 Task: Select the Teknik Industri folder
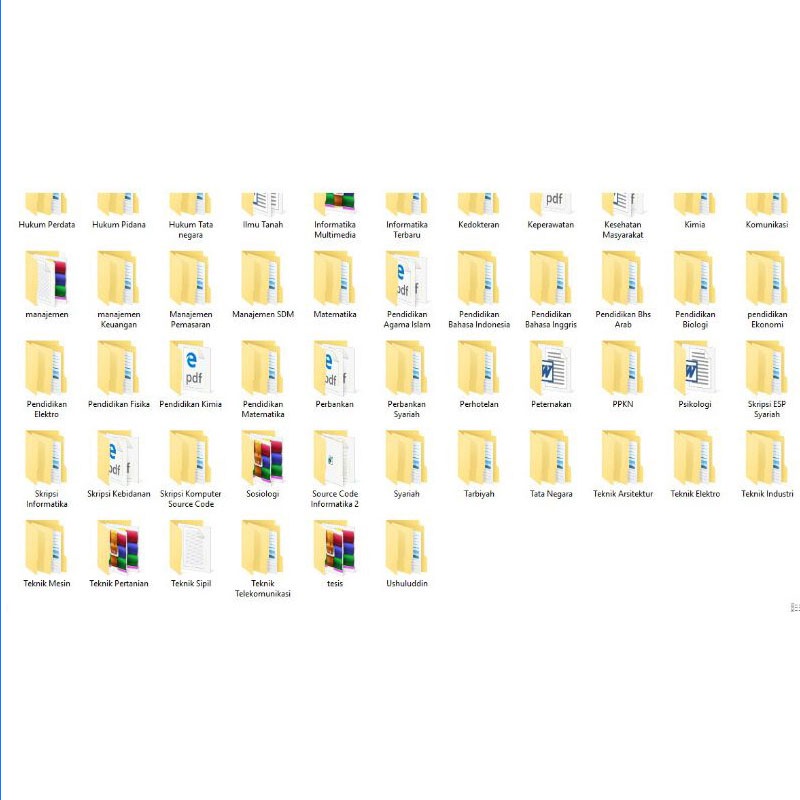(x=767, y=458)
